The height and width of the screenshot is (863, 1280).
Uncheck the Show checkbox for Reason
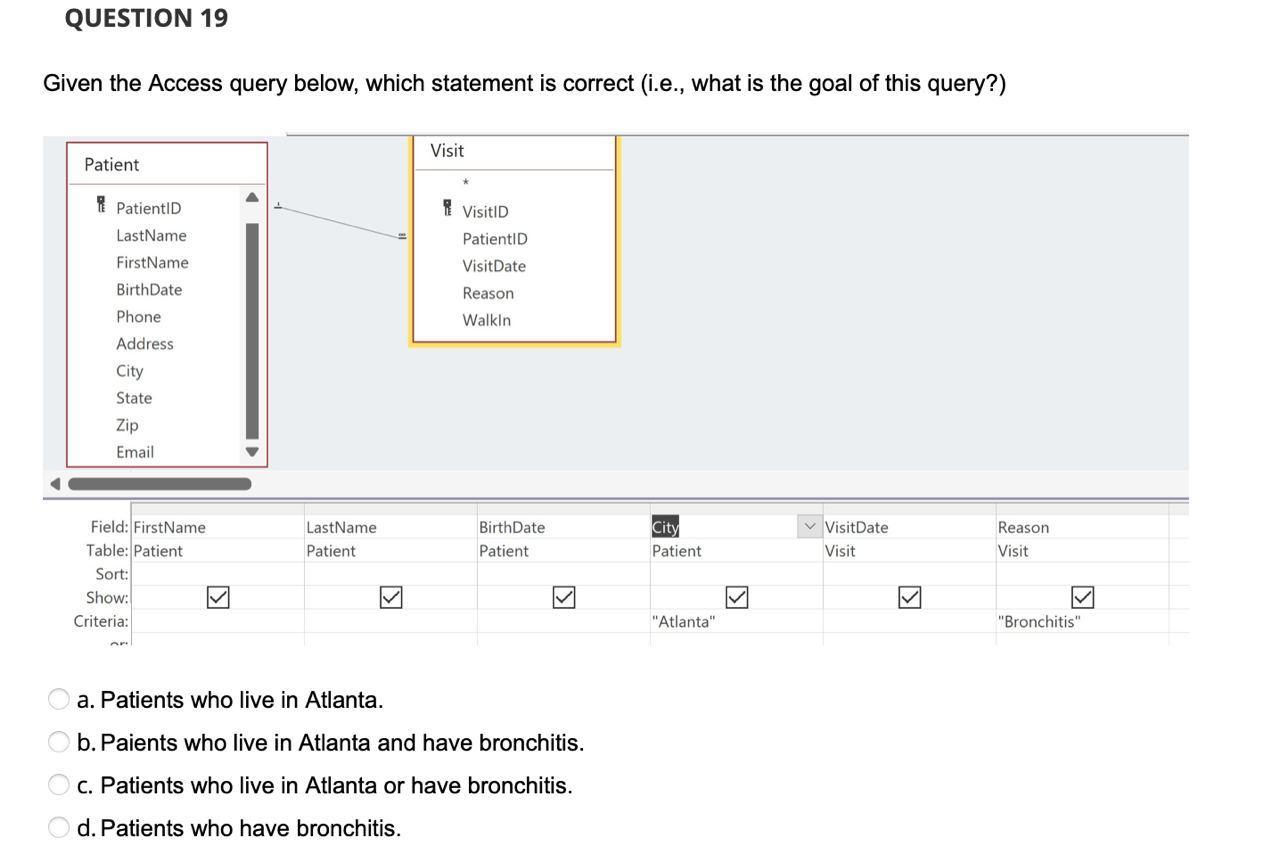(1083, 597)
